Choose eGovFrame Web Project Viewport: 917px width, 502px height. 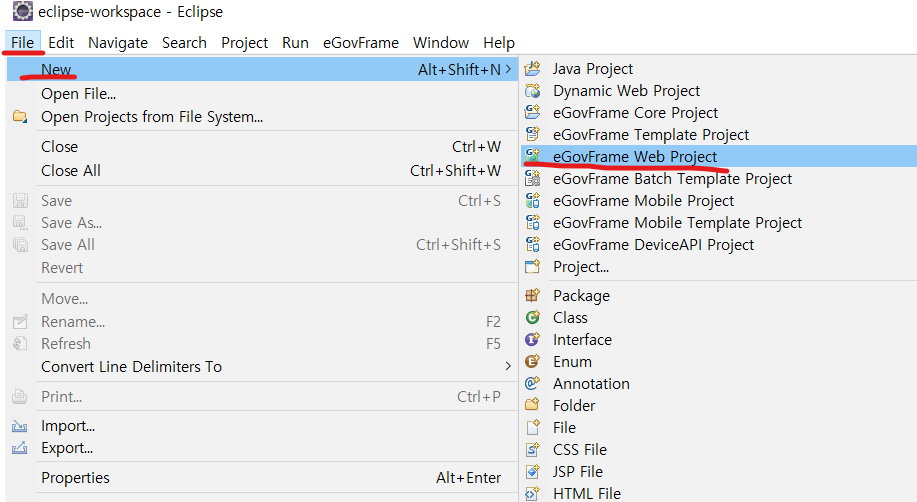pyautogui.click(x=719, y=156)
